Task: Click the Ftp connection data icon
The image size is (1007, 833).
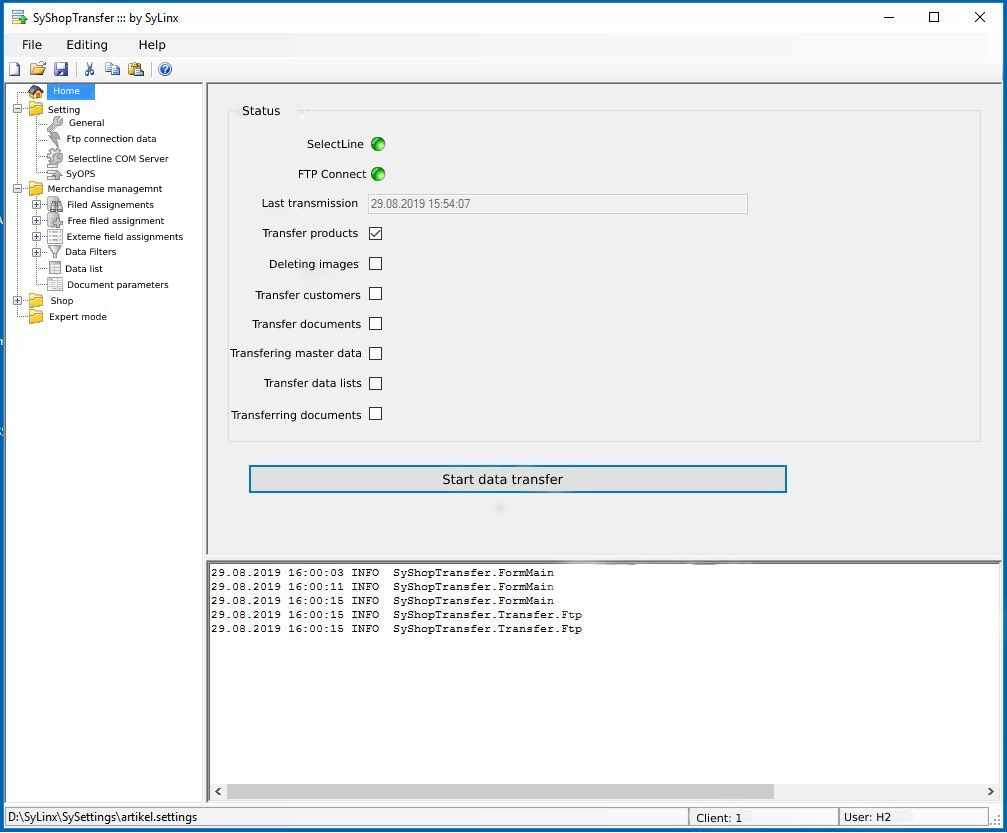Action: (x=55, y=139)
